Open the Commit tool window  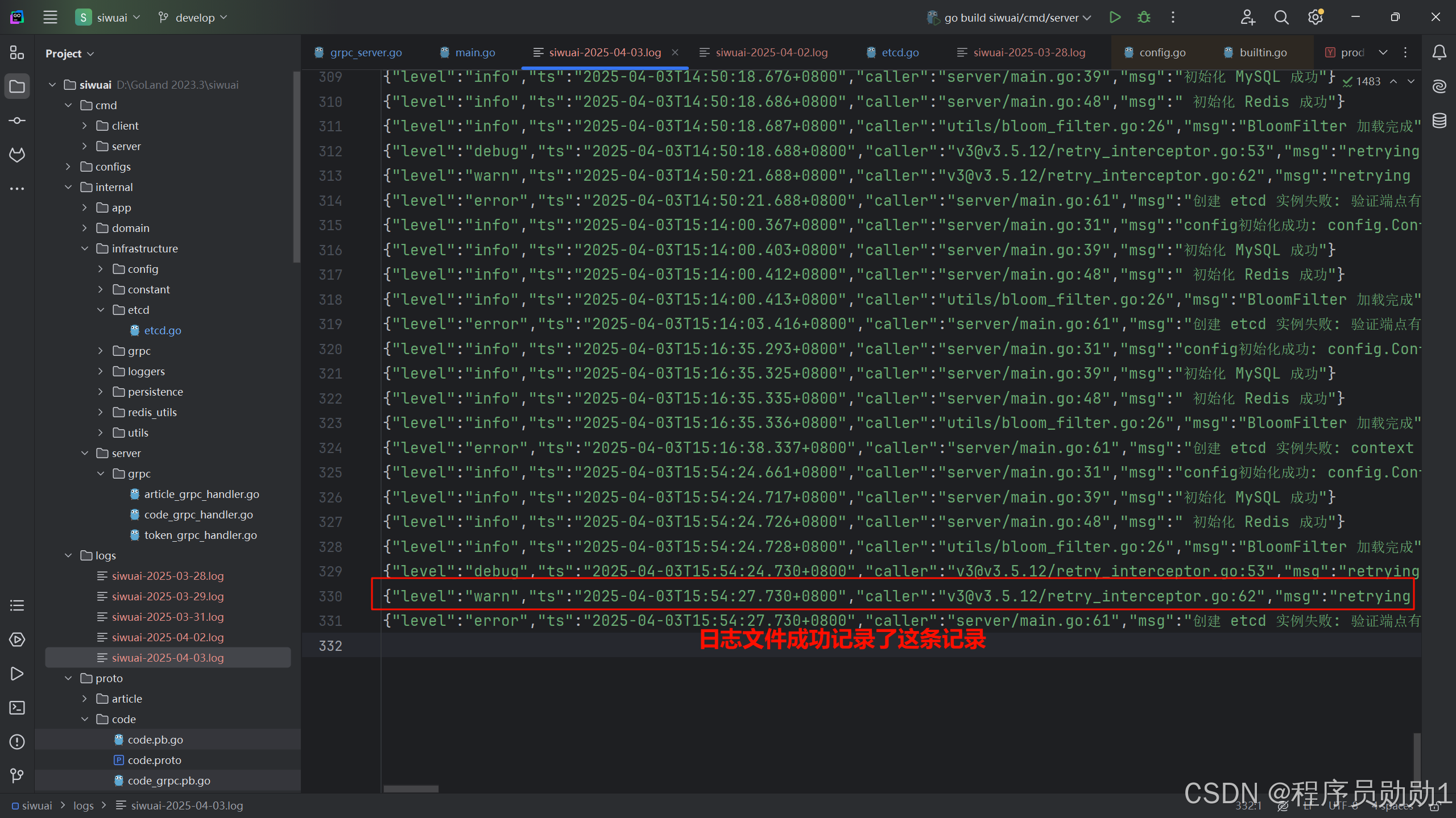pos(17,121)
